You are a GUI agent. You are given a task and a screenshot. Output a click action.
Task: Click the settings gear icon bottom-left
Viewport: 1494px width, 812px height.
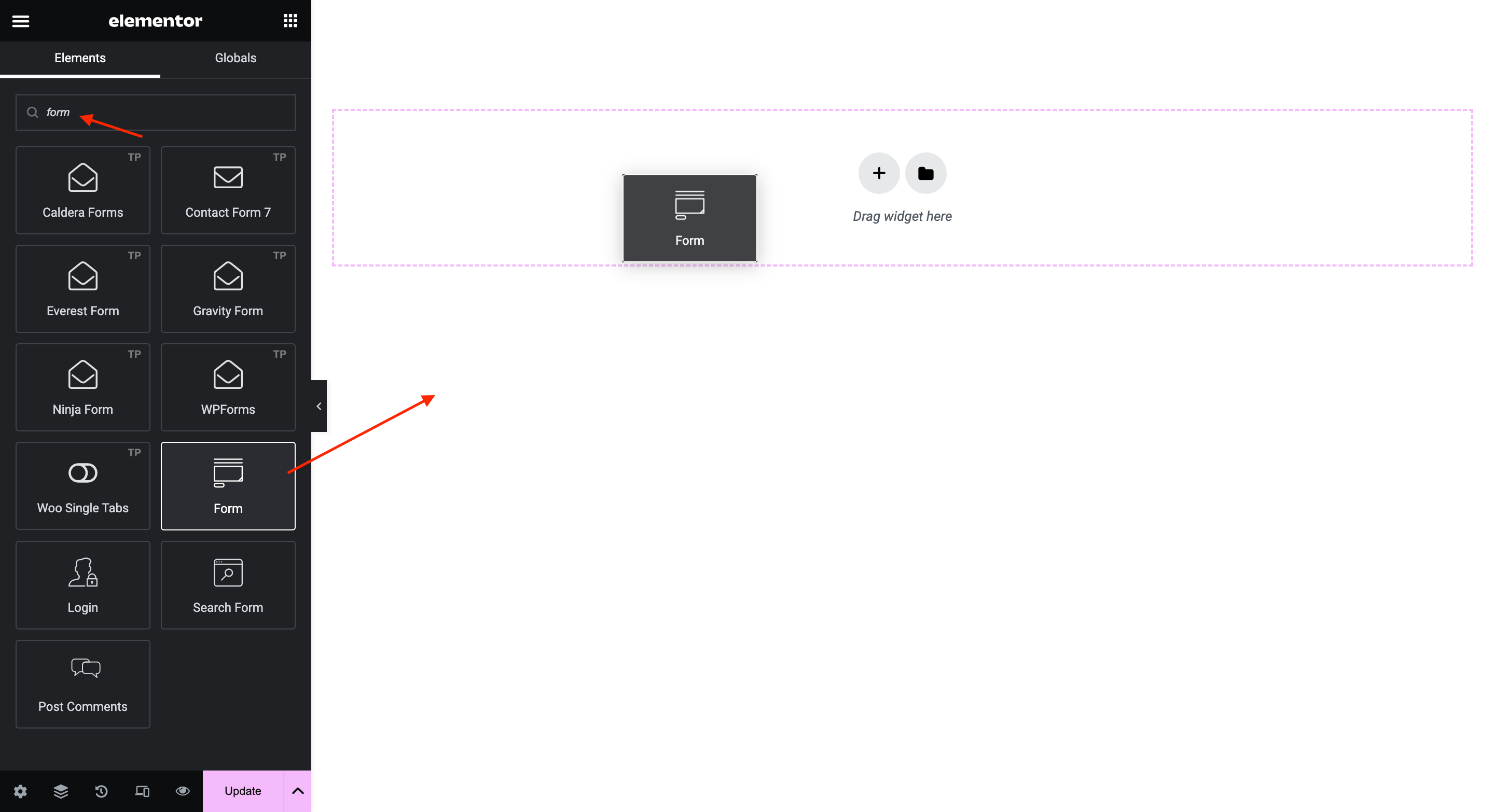pyautogui.click(x=20, y=791)
